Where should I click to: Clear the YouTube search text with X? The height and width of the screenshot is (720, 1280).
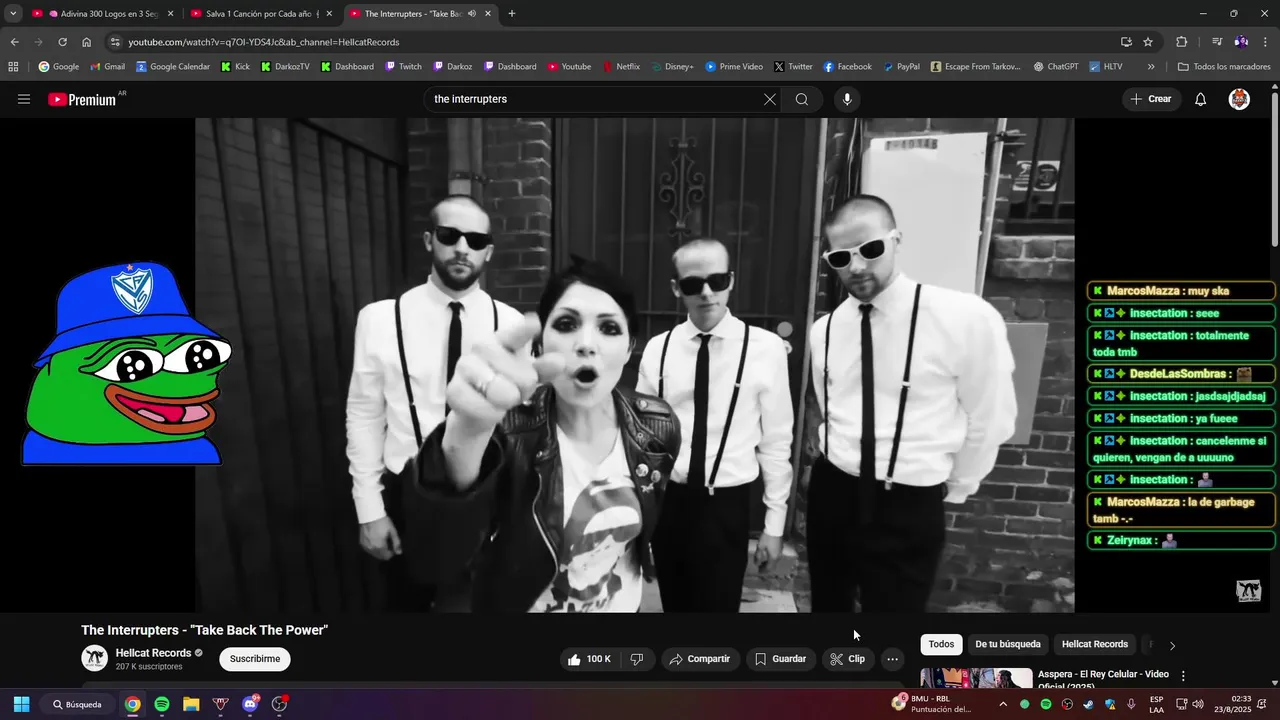(769, 99)
